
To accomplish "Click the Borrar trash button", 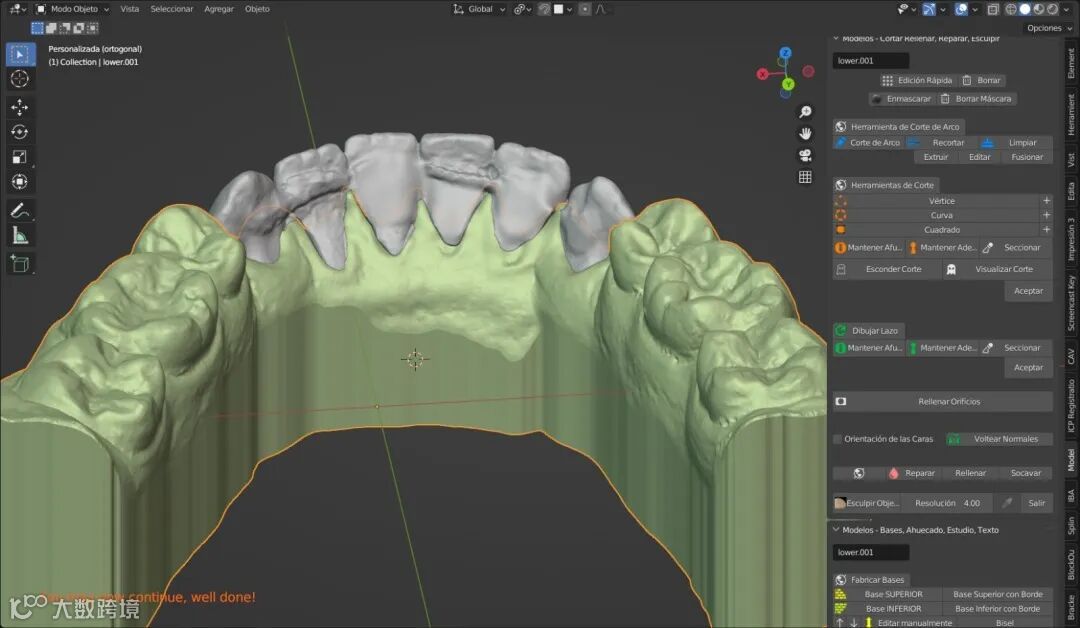I will tap(982, 81).
